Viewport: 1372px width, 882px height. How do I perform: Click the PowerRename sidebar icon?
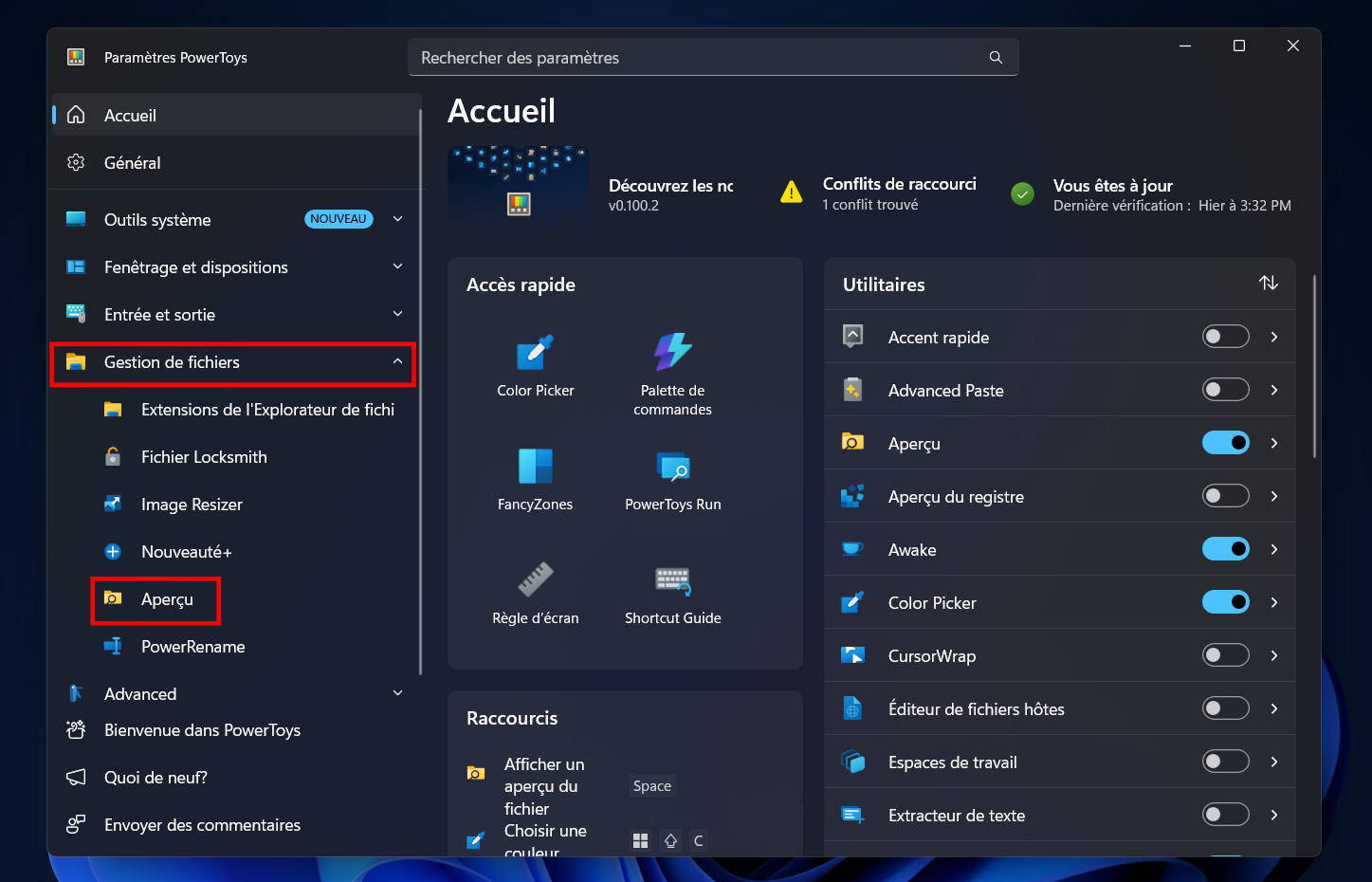[113, 646]
